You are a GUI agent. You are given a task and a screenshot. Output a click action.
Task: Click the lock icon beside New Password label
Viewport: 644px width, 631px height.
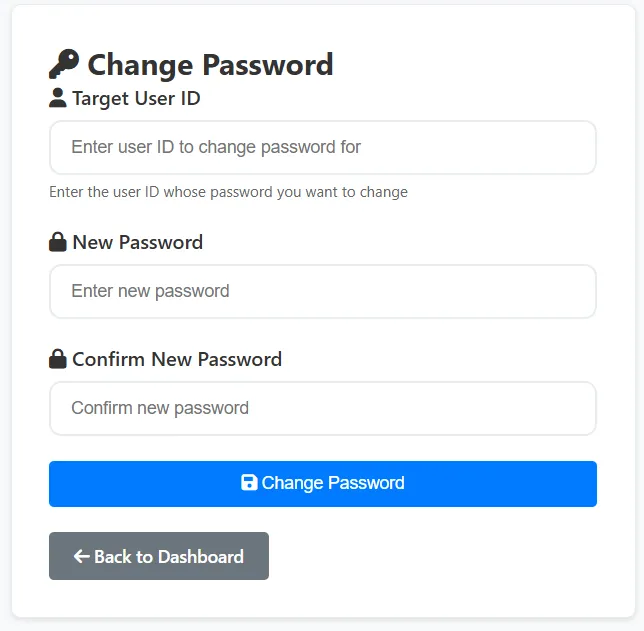click(x=58, y=242)
